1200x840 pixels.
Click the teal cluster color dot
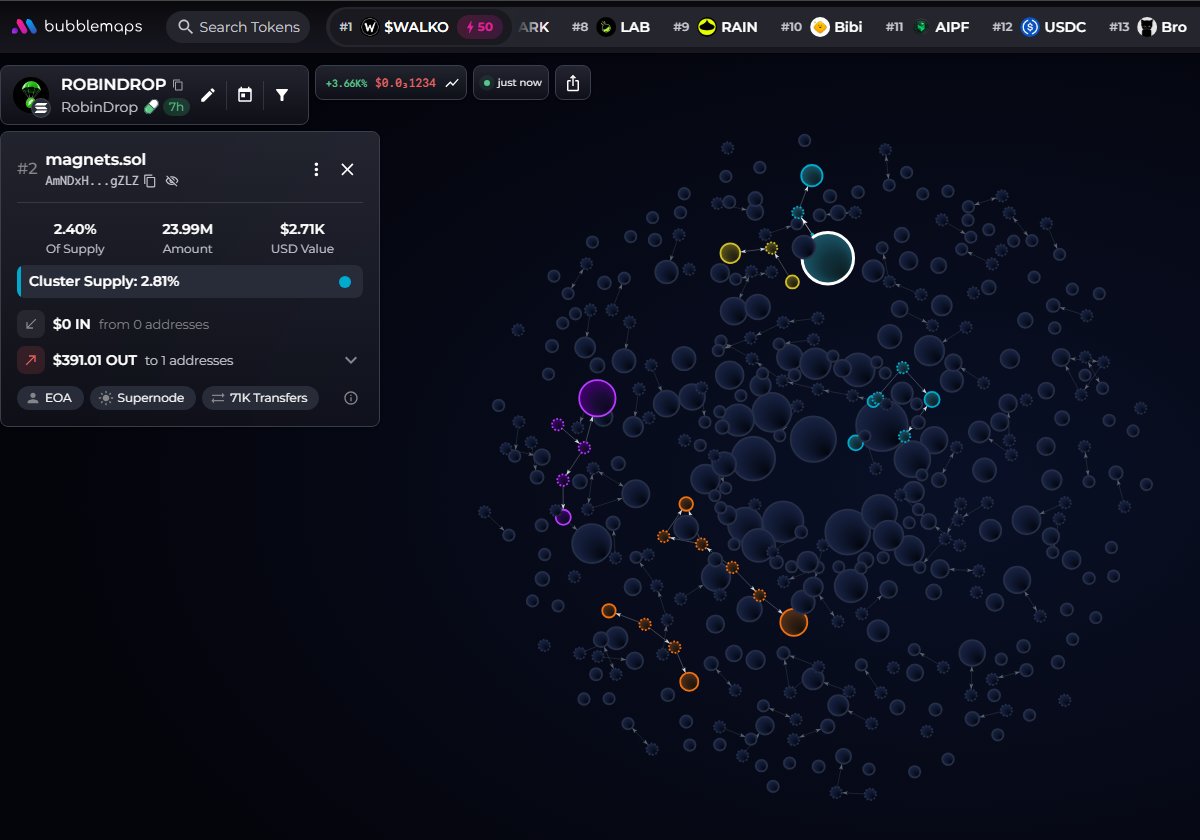point(345,282)
